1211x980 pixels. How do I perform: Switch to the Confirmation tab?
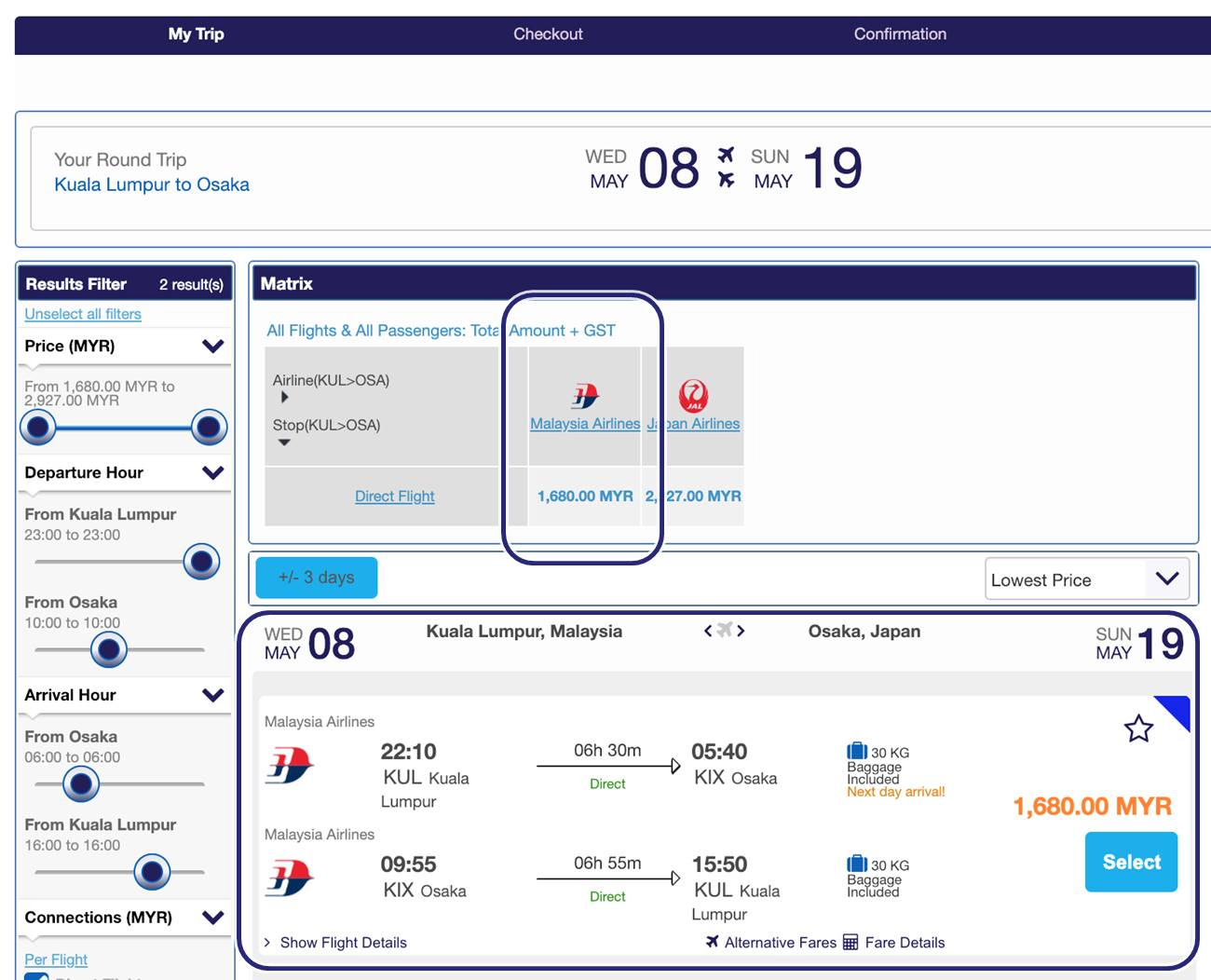(x=900, y=34)
